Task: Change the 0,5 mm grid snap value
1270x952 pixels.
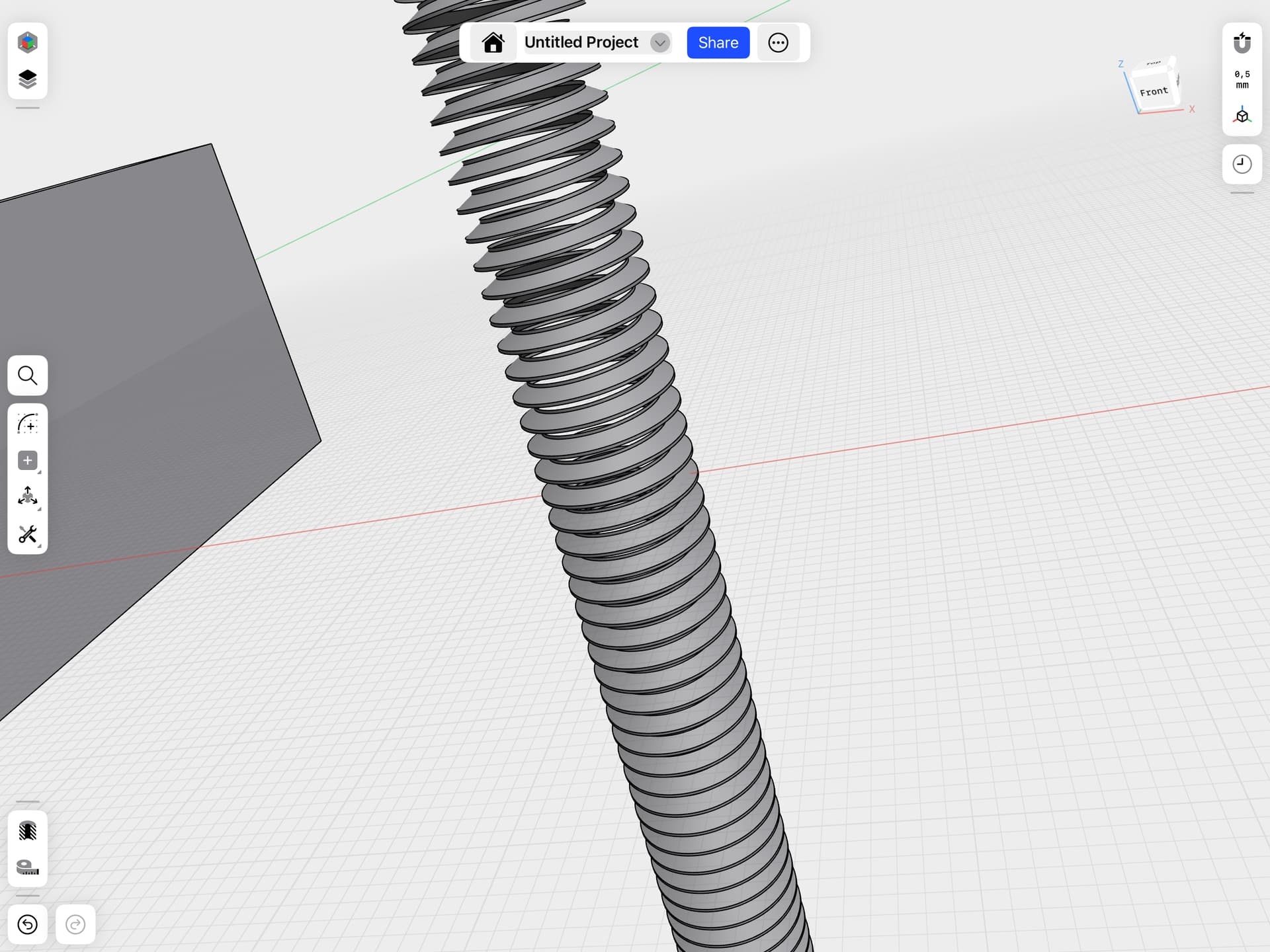Action: tap(1242, 79)
